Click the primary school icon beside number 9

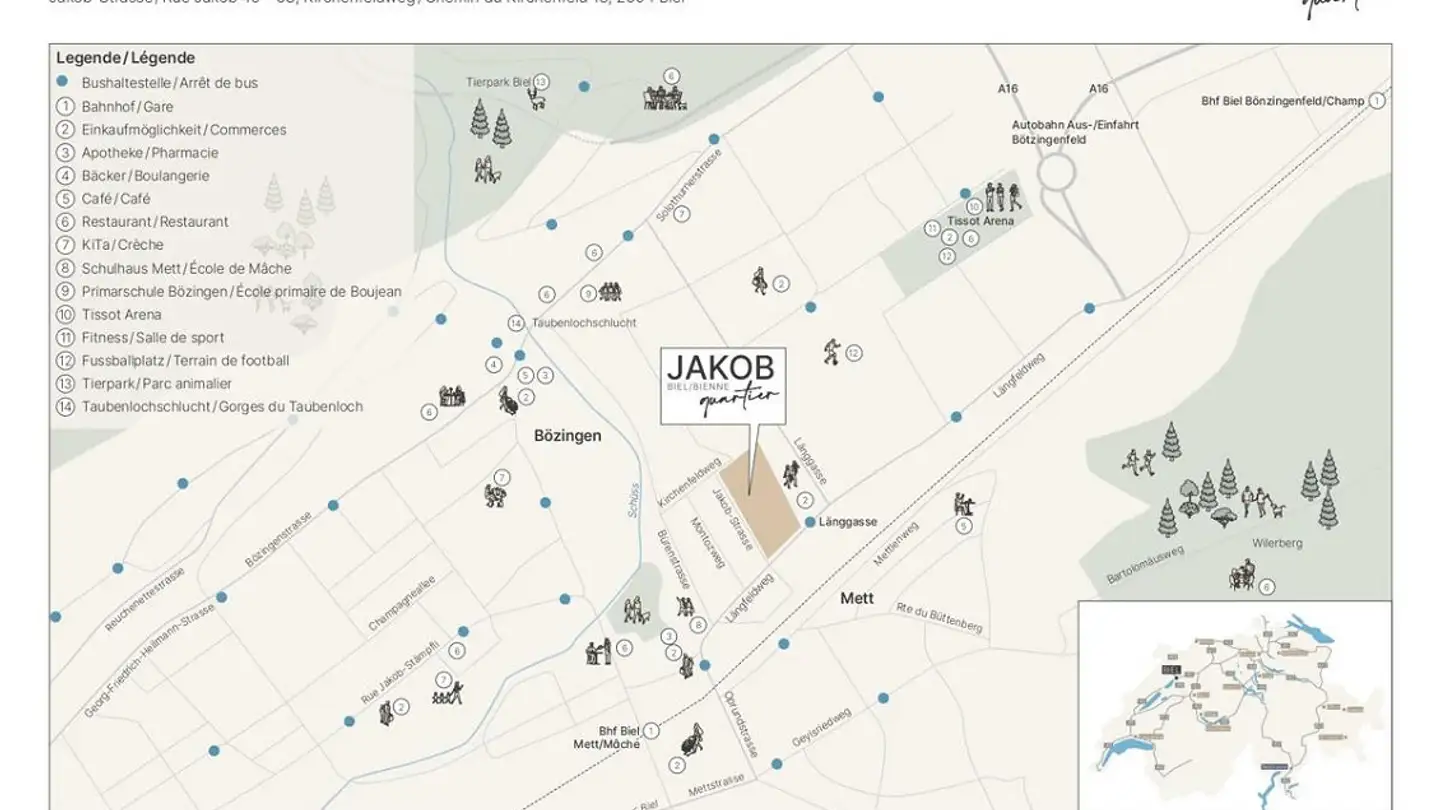tap(612, 292)
